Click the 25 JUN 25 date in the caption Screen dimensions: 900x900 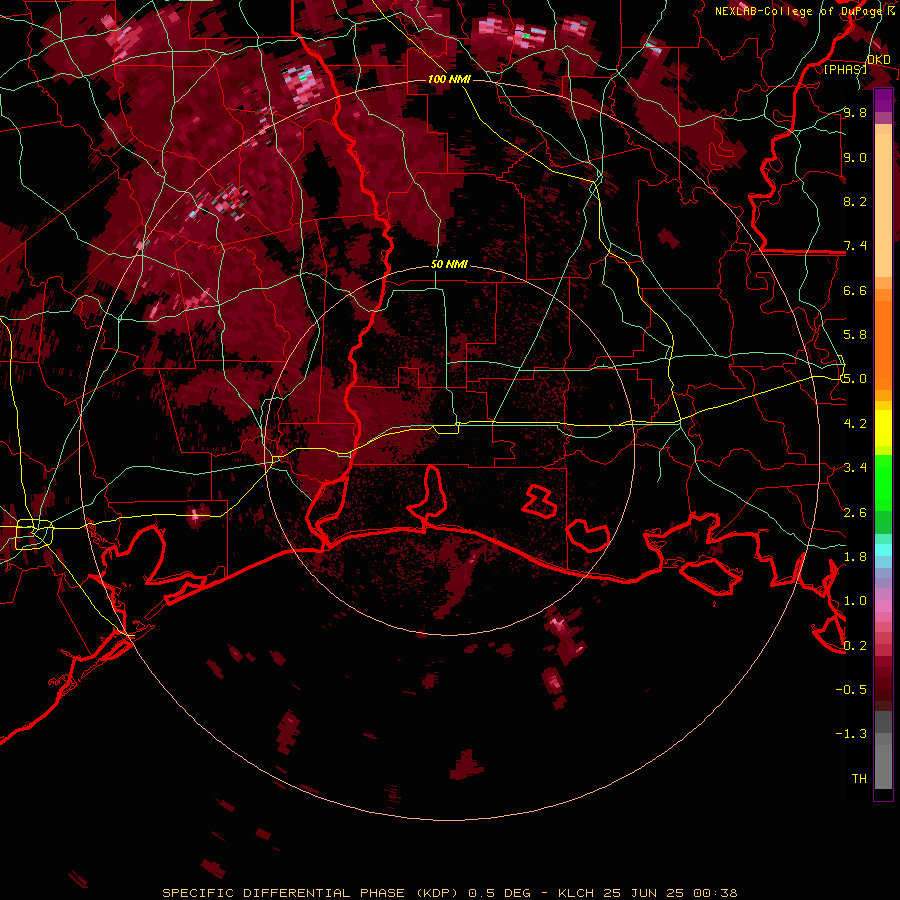643,893
